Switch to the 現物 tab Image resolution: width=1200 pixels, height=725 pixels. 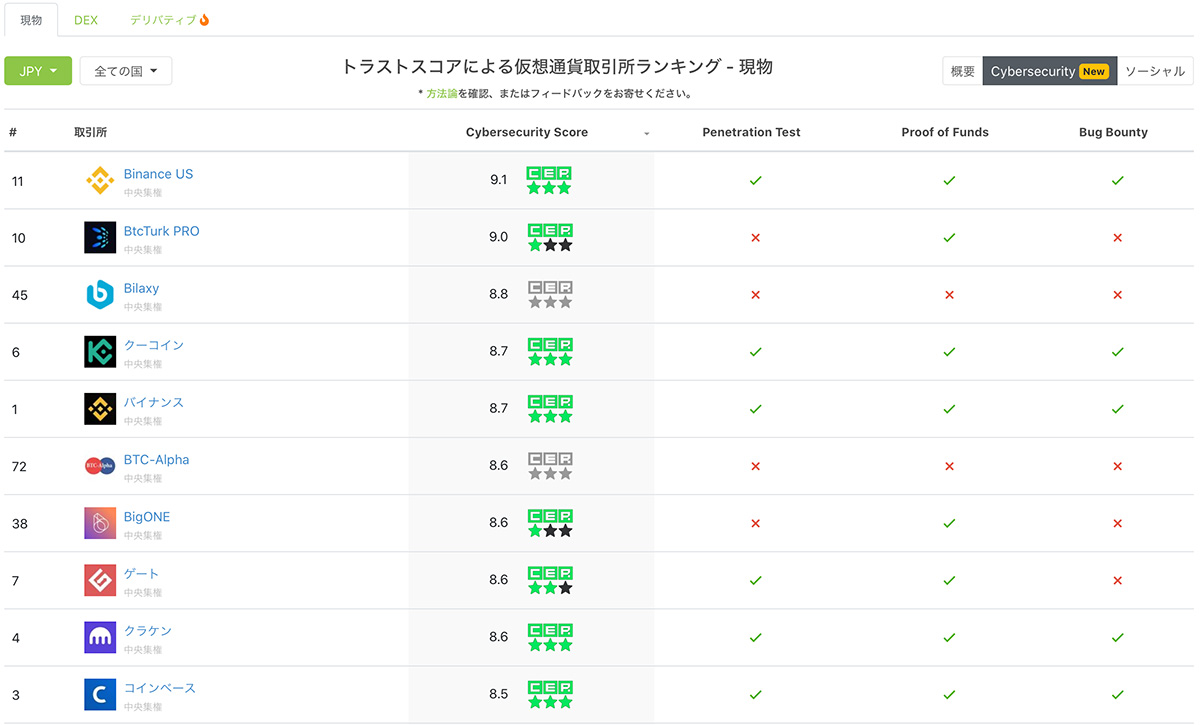(x=31, y=20)
